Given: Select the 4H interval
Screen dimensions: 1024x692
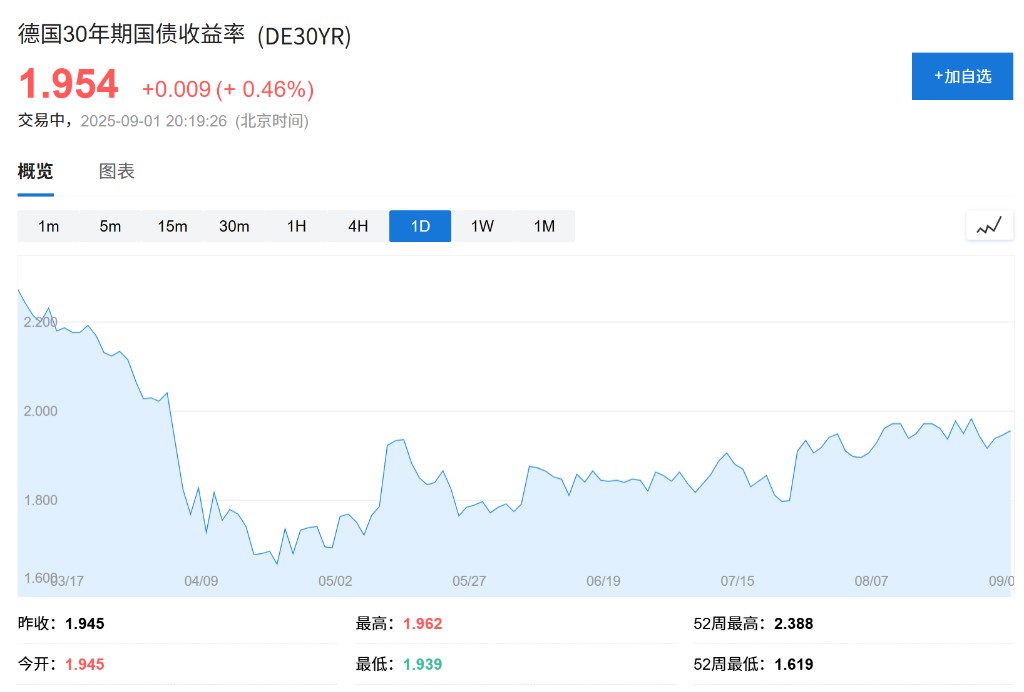Looking at the screenshot, I should pos(358,226).
